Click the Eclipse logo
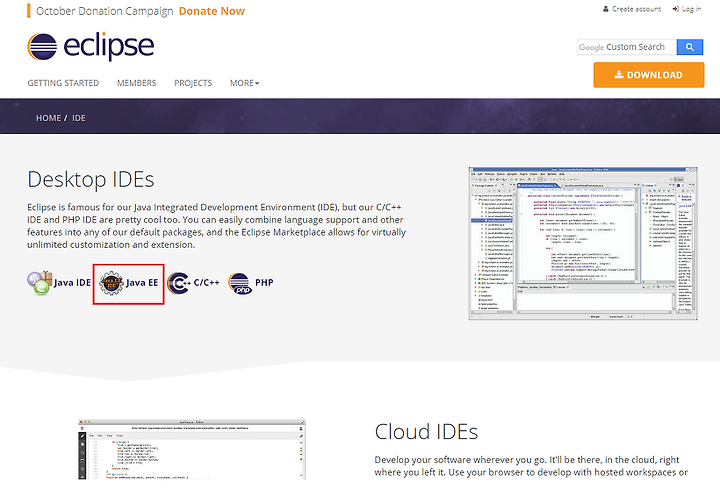Image resolution: width=720 pixels, height=489 pixels. pyautogui.click(x=90, y=46)
